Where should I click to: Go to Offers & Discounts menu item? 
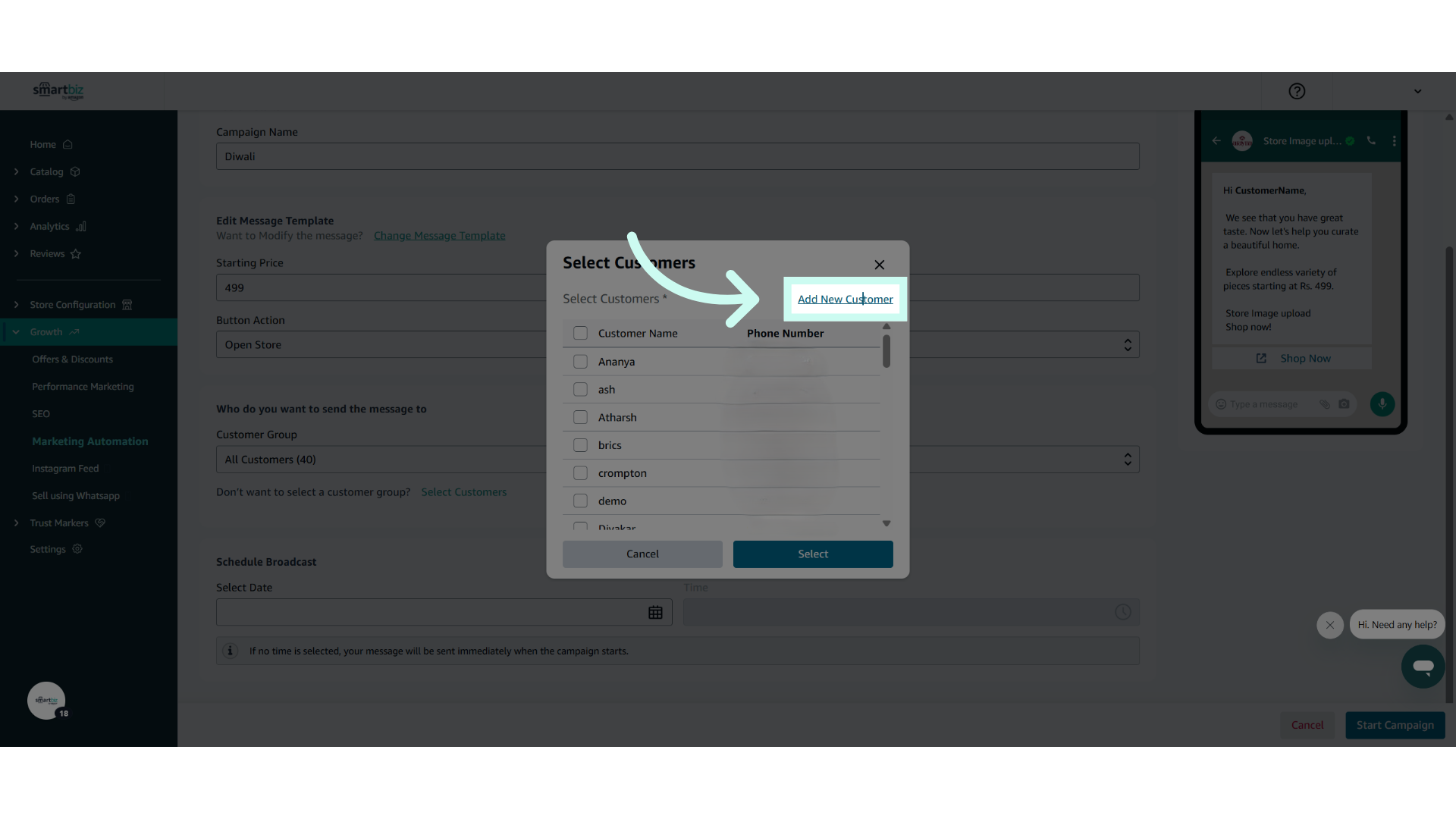pyautogui.click(x=72, y=359)
